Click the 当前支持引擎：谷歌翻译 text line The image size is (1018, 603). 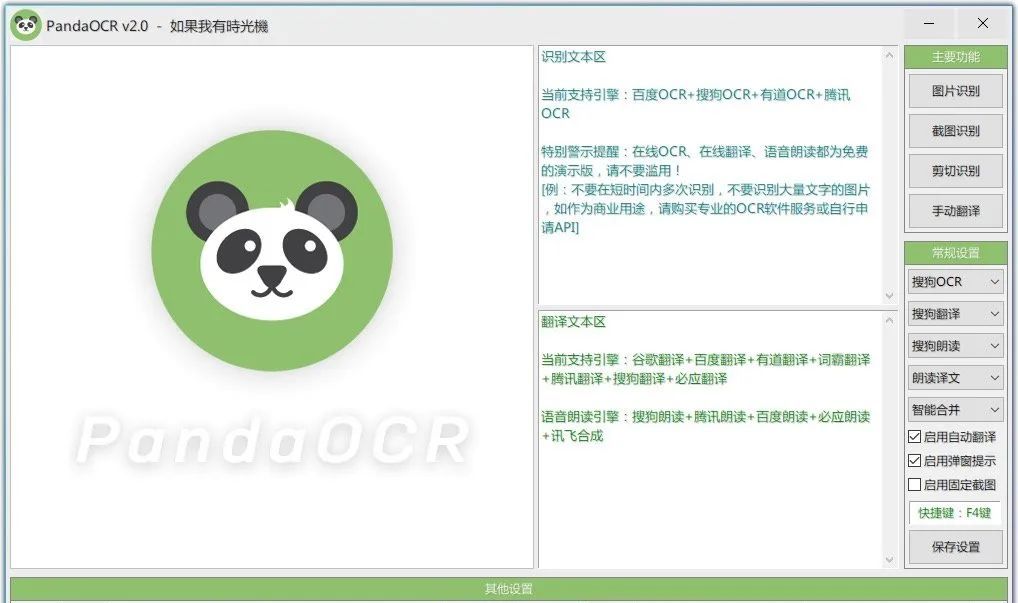(x=706, y=369)
